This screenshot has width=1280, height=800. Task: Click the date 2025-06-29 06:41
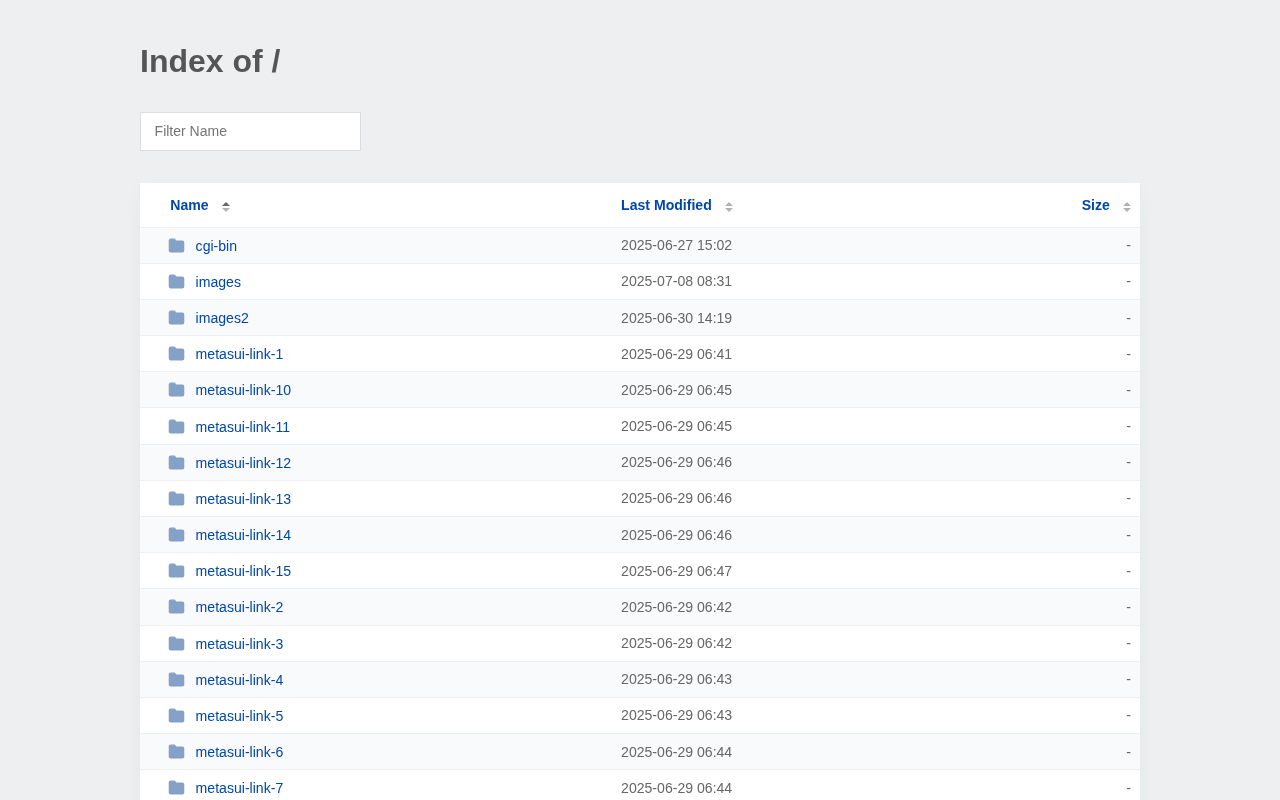(x=676, y=354)
